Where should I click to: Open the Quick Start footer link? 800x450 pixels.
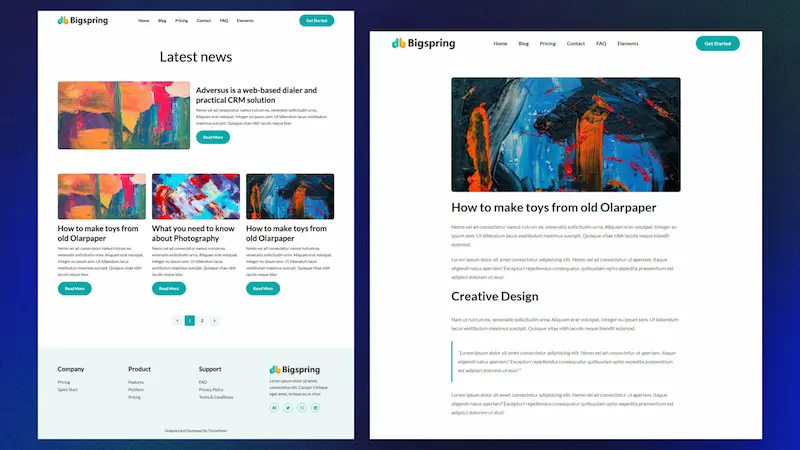(67, 390)
